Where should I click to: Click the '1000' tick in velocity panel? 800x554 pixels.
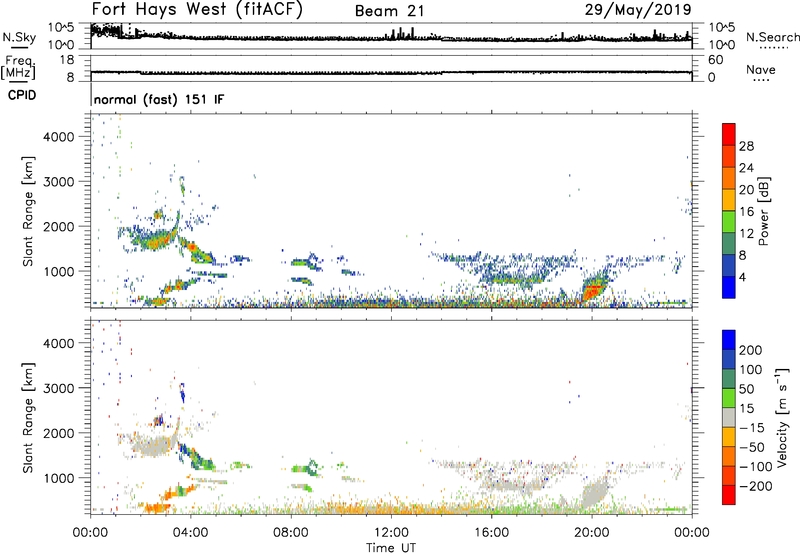[x=59, y=478]
